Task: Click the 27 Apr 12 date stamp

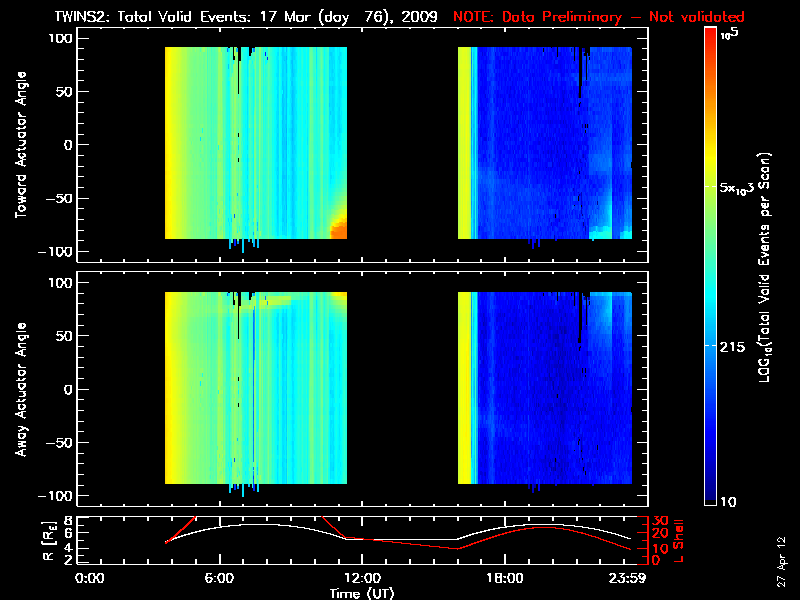Action: [782, 550]
